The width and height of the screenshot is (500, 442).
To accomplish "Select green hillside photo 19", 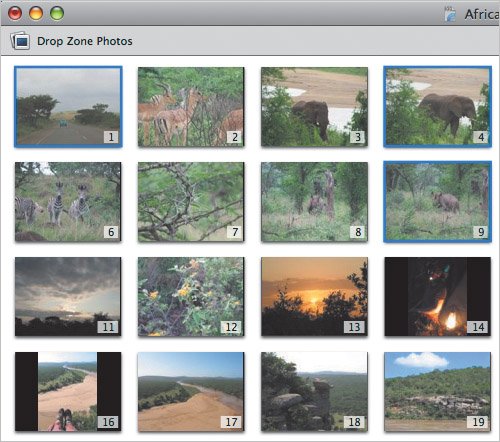I will 437,392.
